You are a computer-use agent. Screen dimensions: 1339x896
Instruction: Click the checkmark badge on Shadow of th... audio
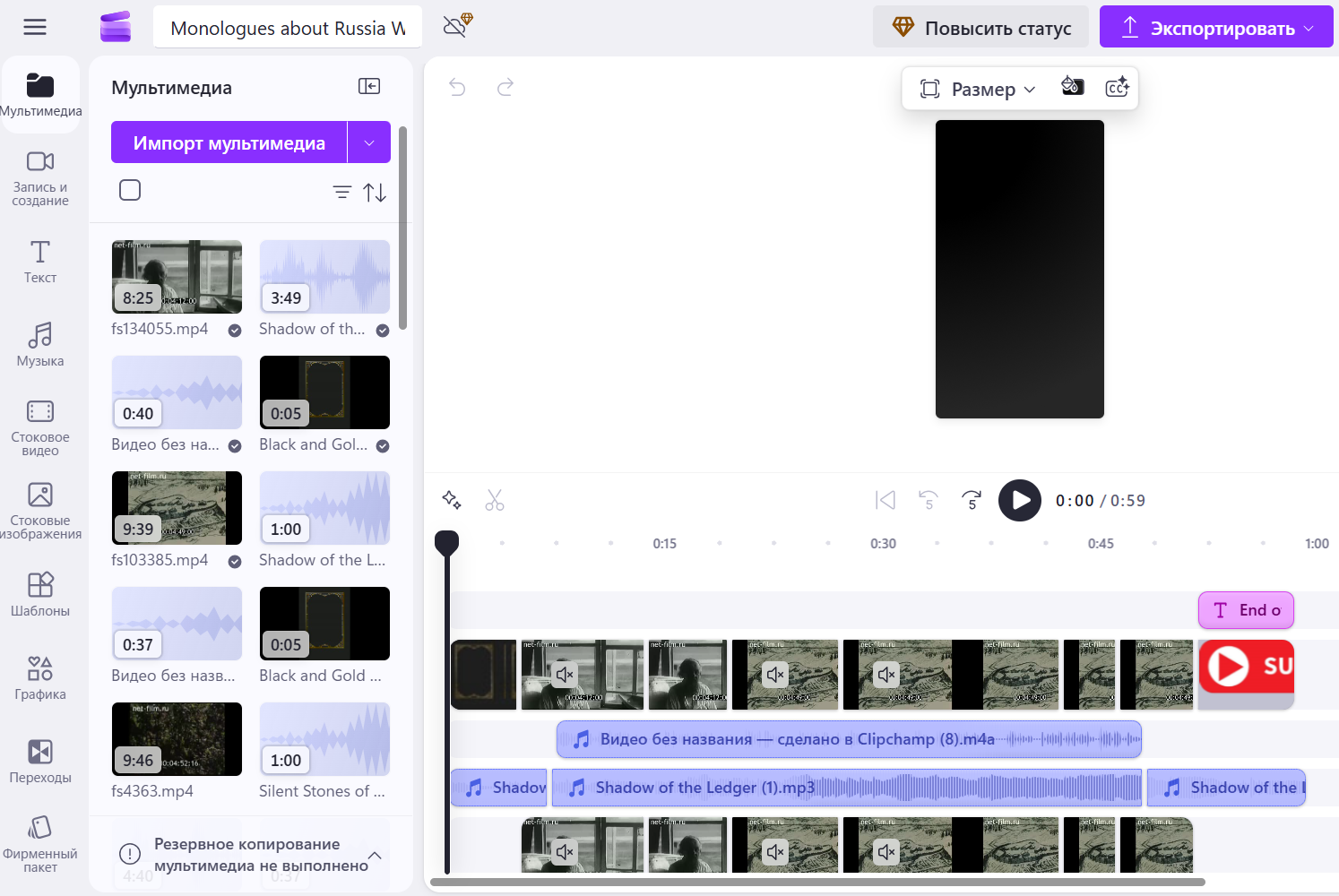point(383,331)
